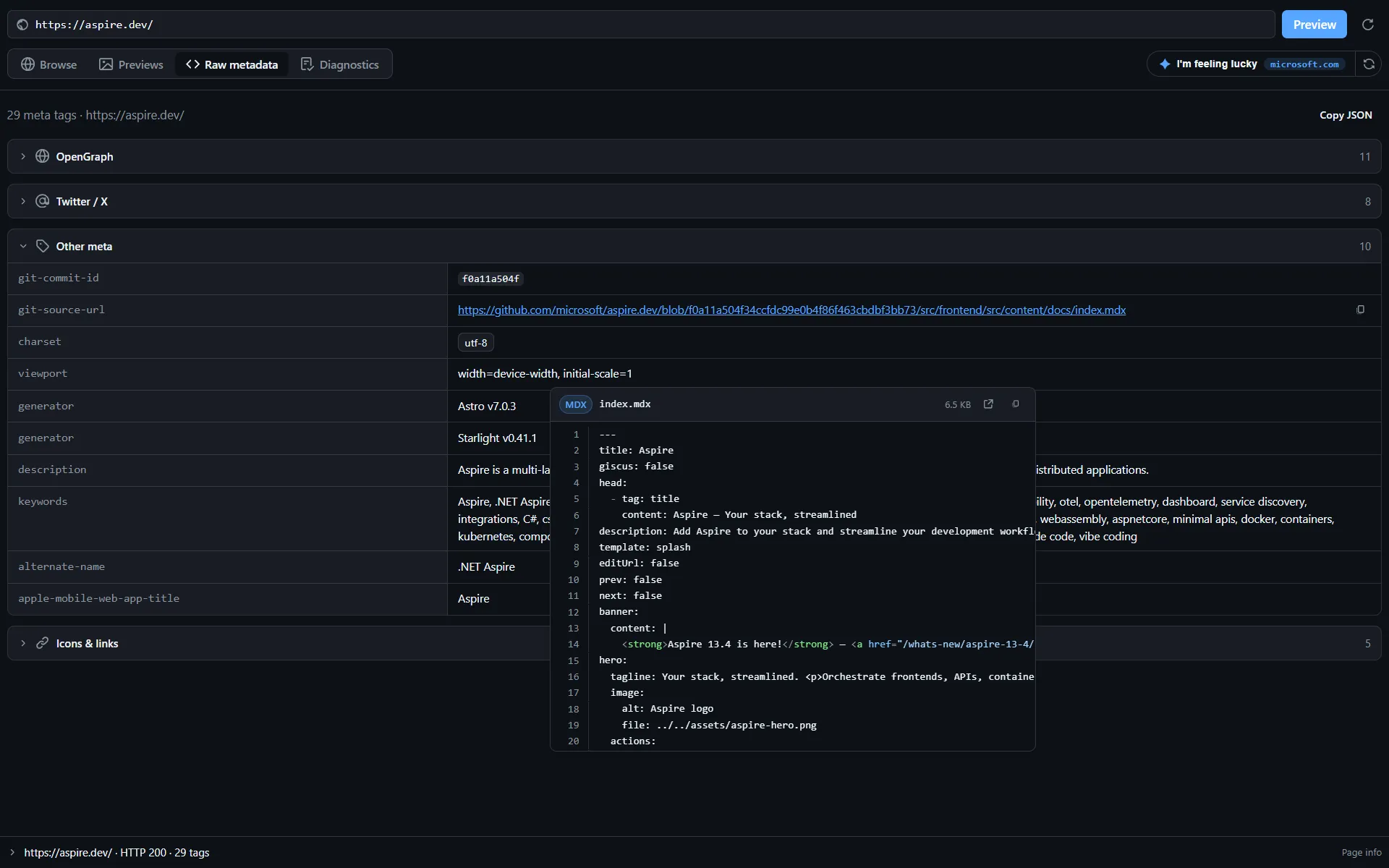This screenshot has height=868, width=1389.
Task: Click the .NET Aspire alternate-name value
Action: (x=486, y=566)
